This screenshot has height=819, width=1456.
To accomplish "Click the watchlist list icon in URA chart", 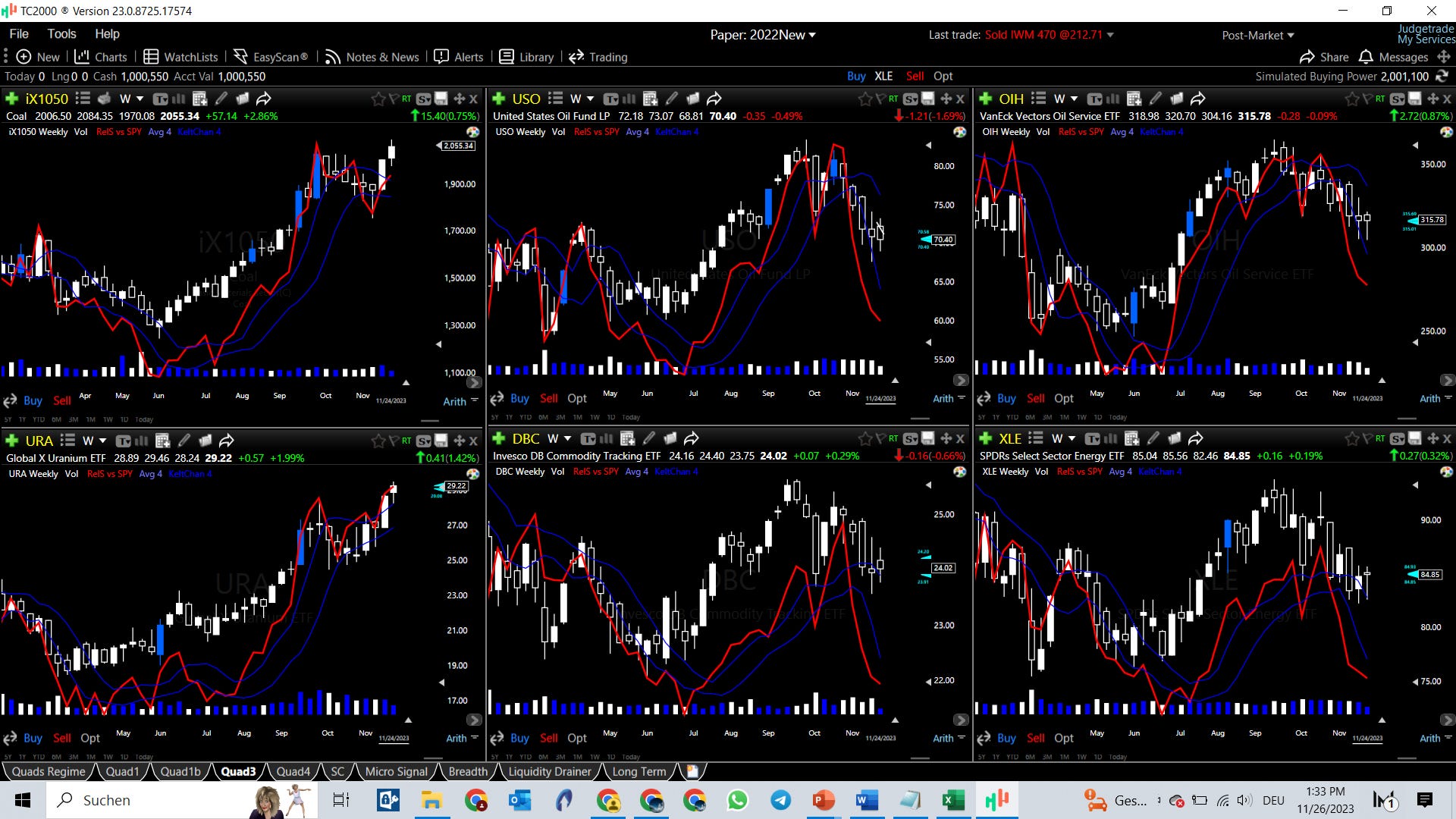I will click(67, 441).
